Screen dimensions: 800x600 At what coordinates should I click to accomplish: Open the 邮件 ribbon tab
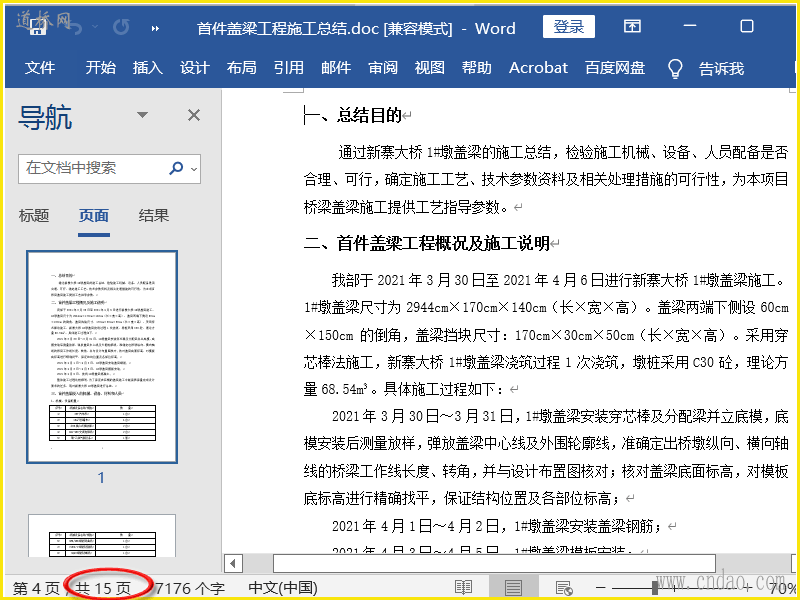pyautogui.click(x=336, y=67)
